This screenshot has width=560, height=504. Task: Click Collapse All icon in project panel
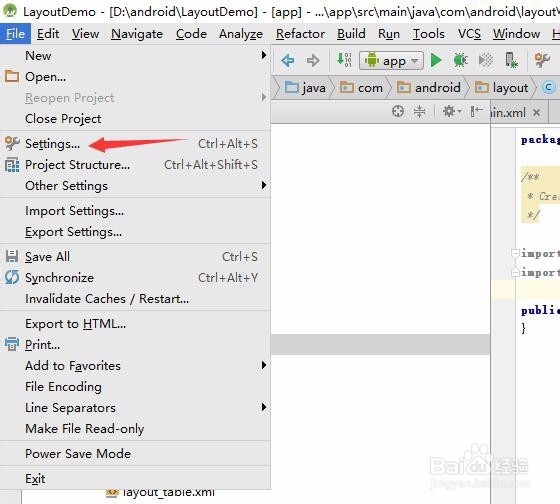(x=419, y=111)
